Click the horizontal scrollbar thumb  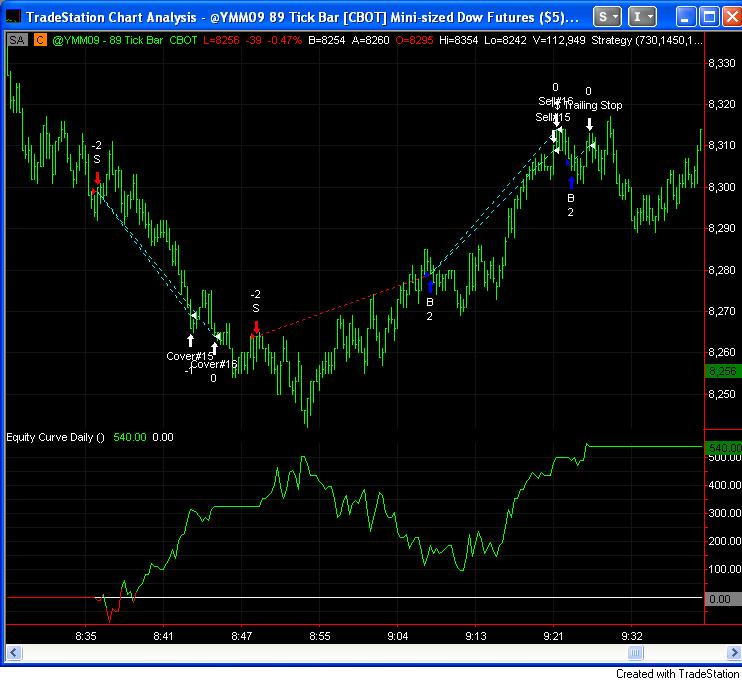click(635, 654)
